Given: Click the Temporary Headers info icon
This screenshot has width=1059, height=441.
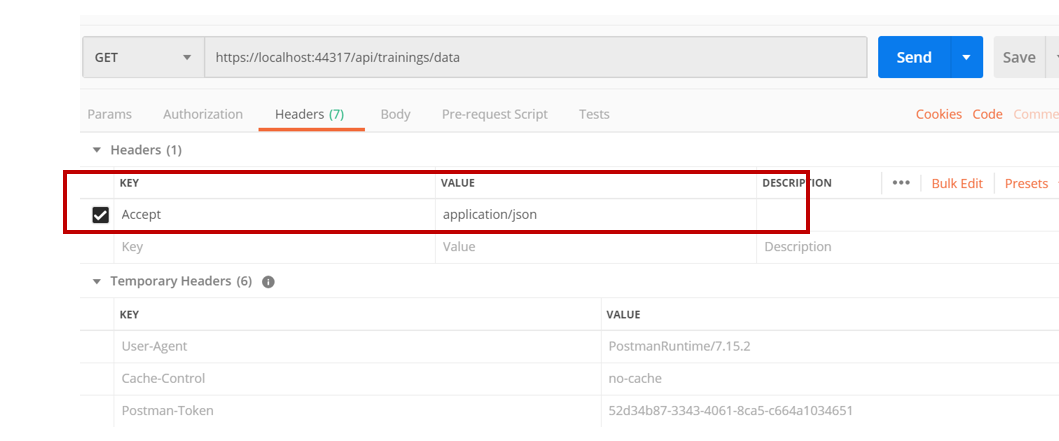Looking at the screenshot, I should click(x=268, y=282).
